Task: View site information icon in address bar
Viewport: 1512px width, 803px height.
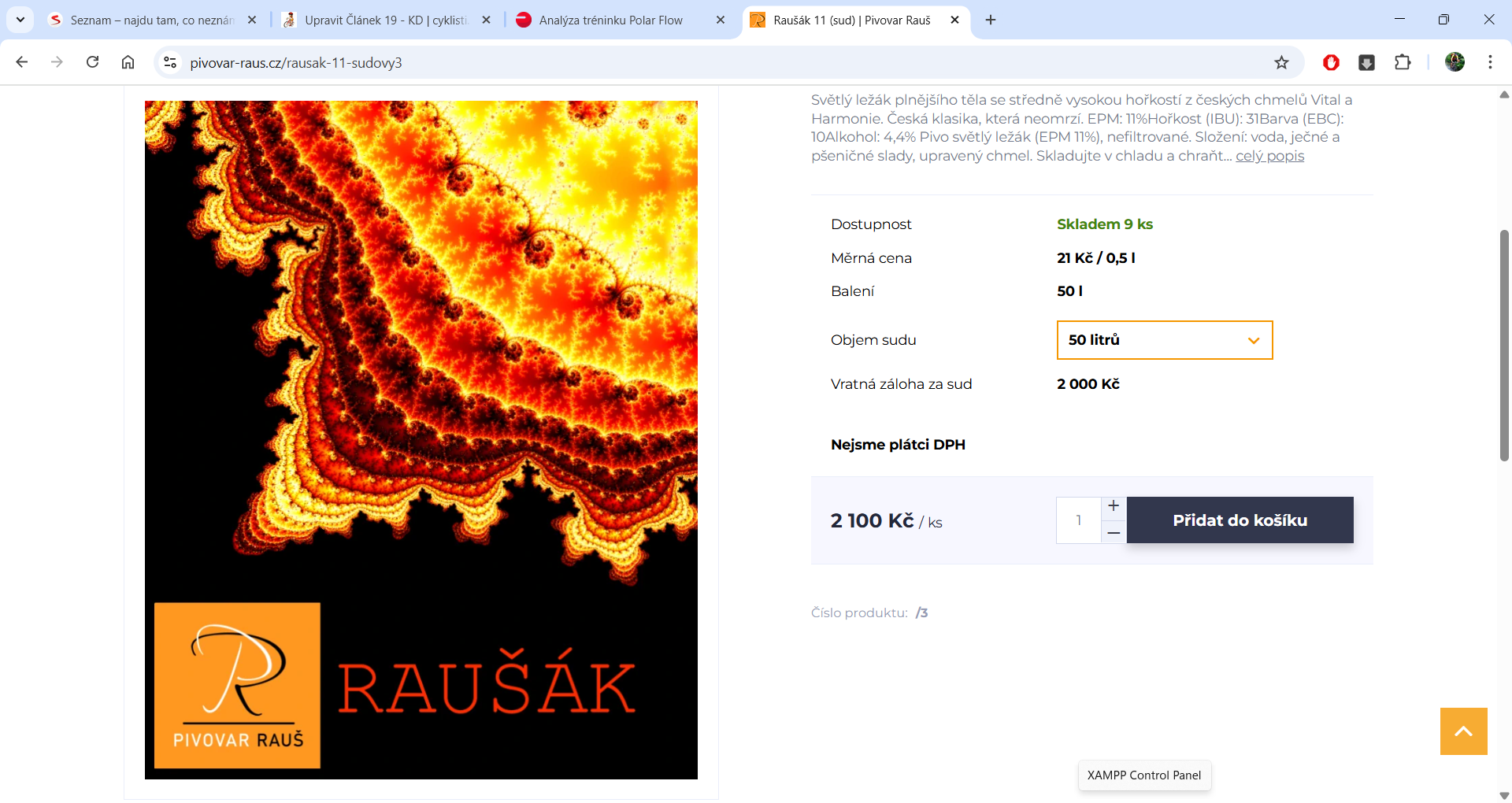Action: pyautogui.click(x=170, y=62)
